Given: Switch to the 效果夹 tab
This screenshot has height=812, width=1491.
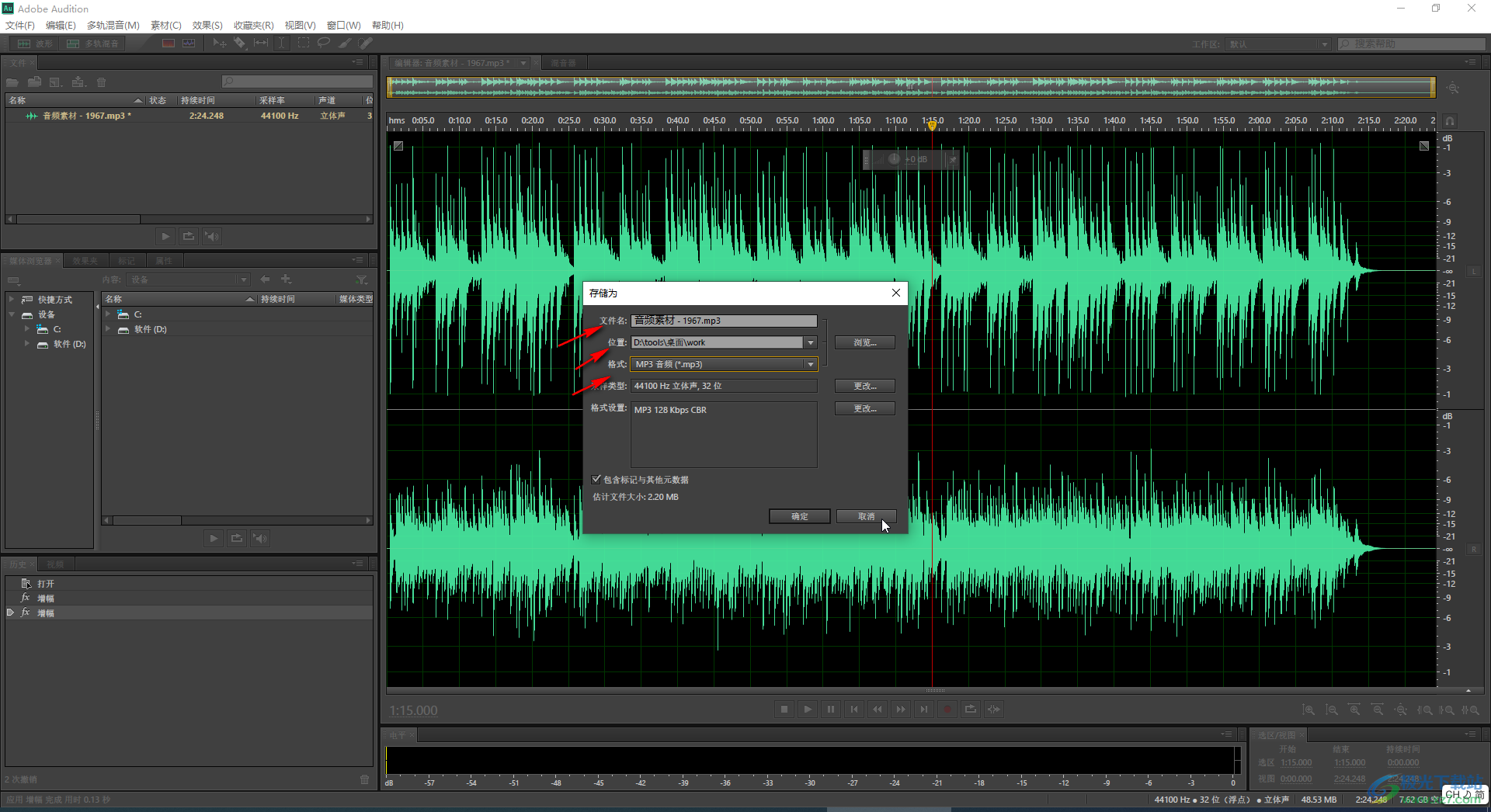Looking at the screenshot, I should click(85, 261).
